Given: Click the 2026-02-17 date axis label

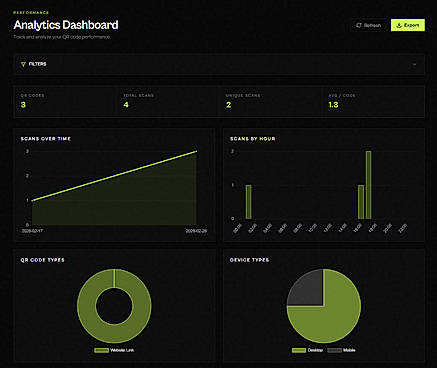Looking at the screenshot, I should click(32, 231).
